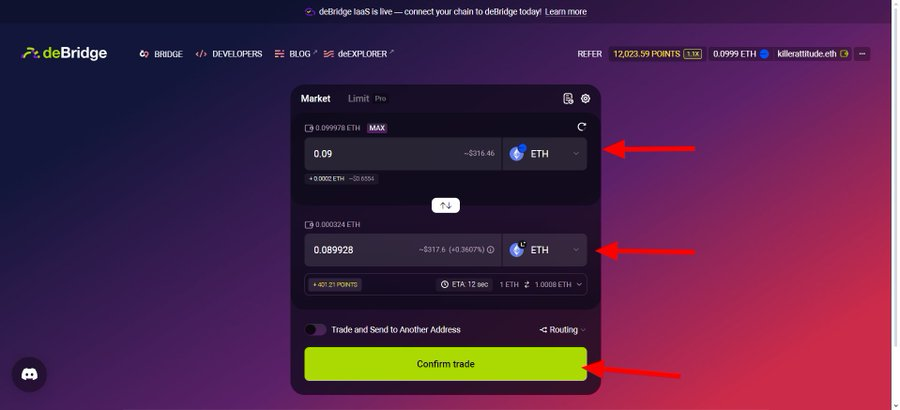This screenshot has height=410, width=900.
Task: Toggle Trade and Send to Another Address
Action: click(315, 330)
